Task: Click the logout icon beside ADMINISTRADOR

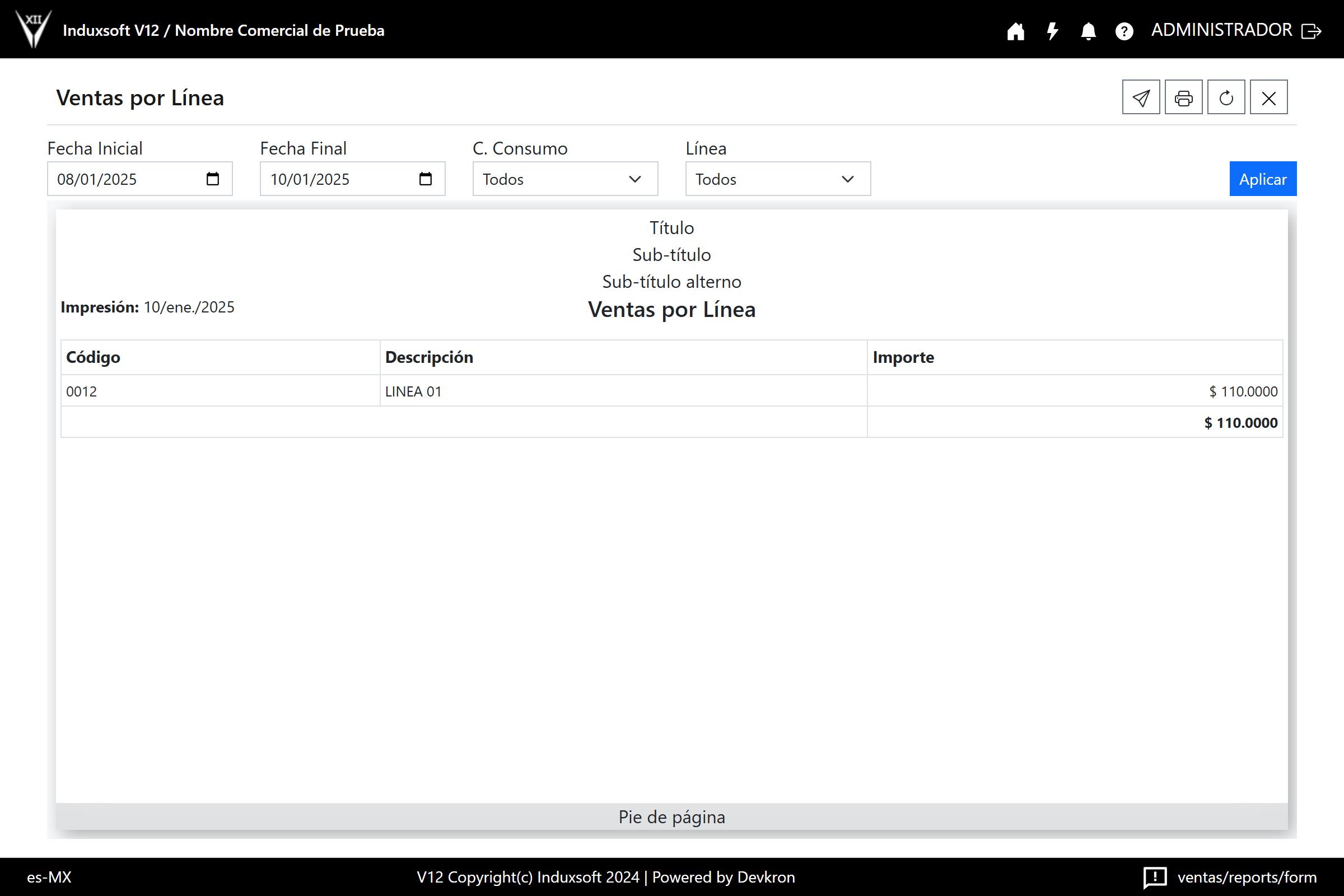Action: coord(1312,31)
